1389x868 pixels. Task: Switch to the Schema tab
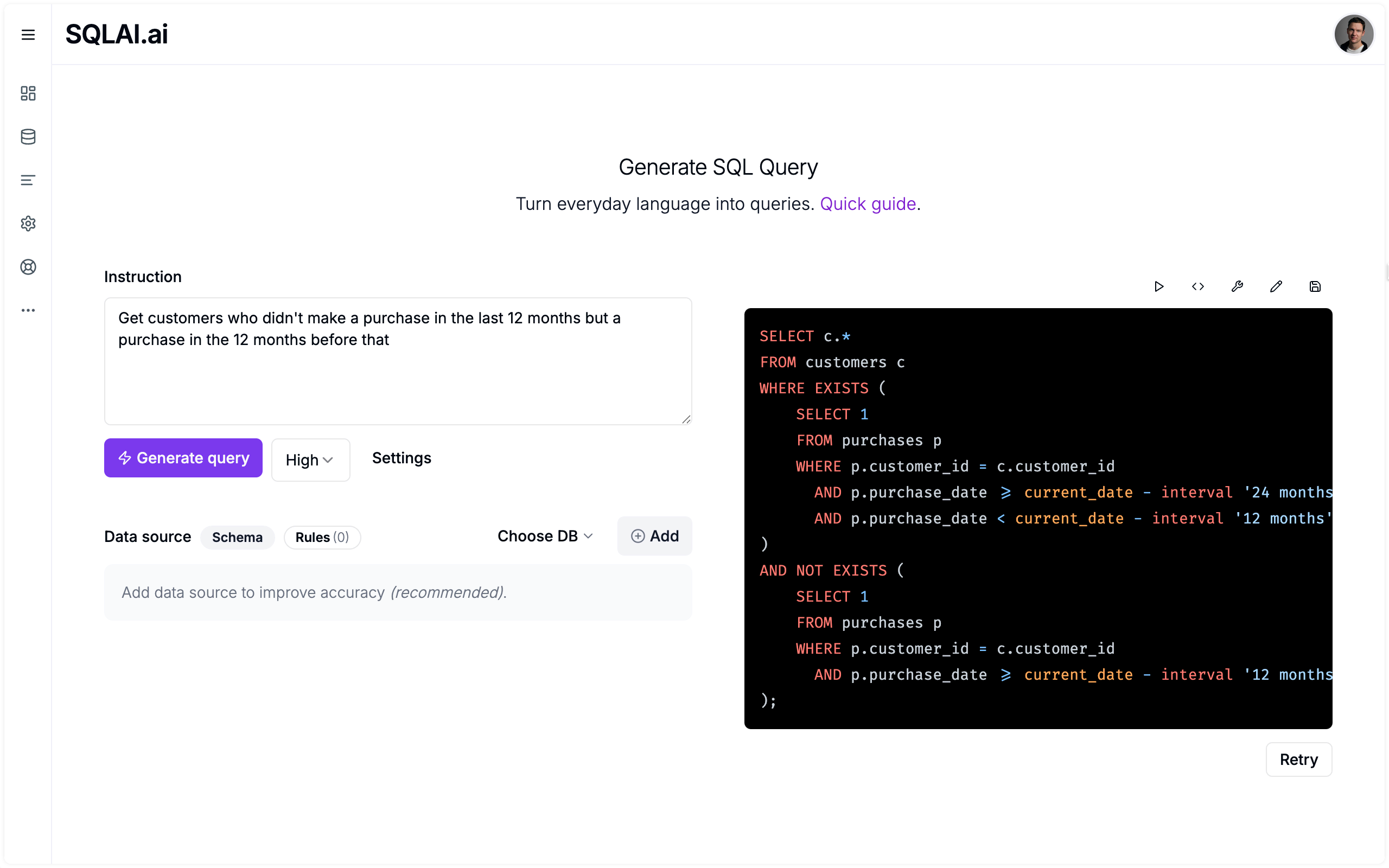[x=237, y=537]
